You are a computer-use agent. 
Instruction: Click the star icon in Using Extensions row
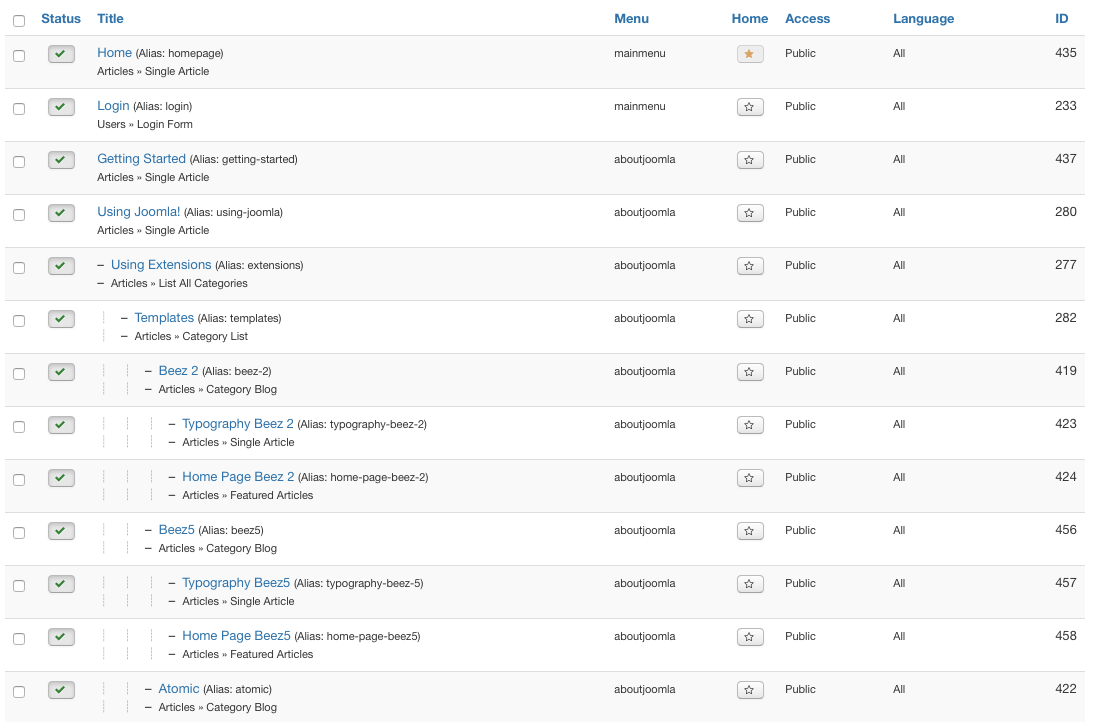pos(749,266)
